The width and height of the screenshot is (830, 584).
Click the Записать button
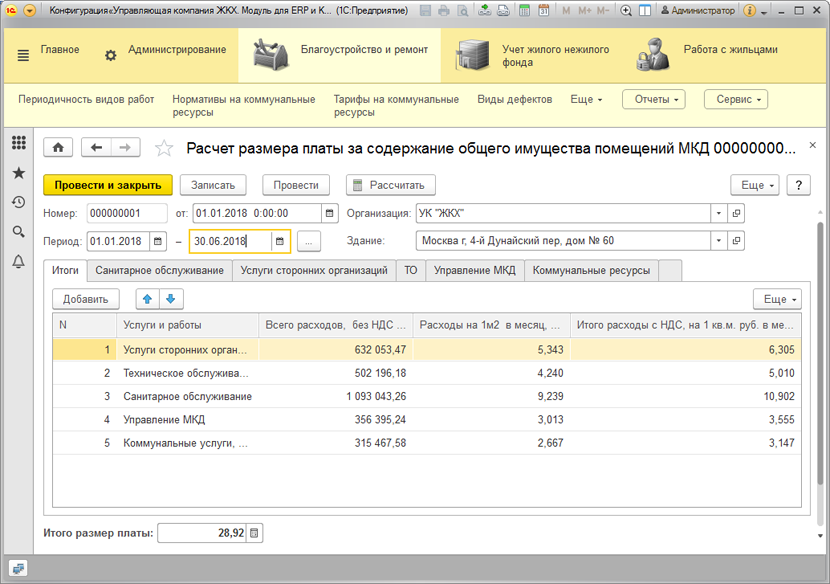(x=213, y=185)
